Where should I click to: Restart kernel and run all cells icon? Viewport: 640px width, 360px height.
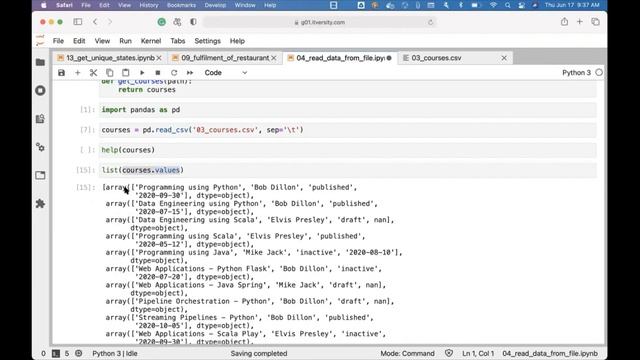190,73
